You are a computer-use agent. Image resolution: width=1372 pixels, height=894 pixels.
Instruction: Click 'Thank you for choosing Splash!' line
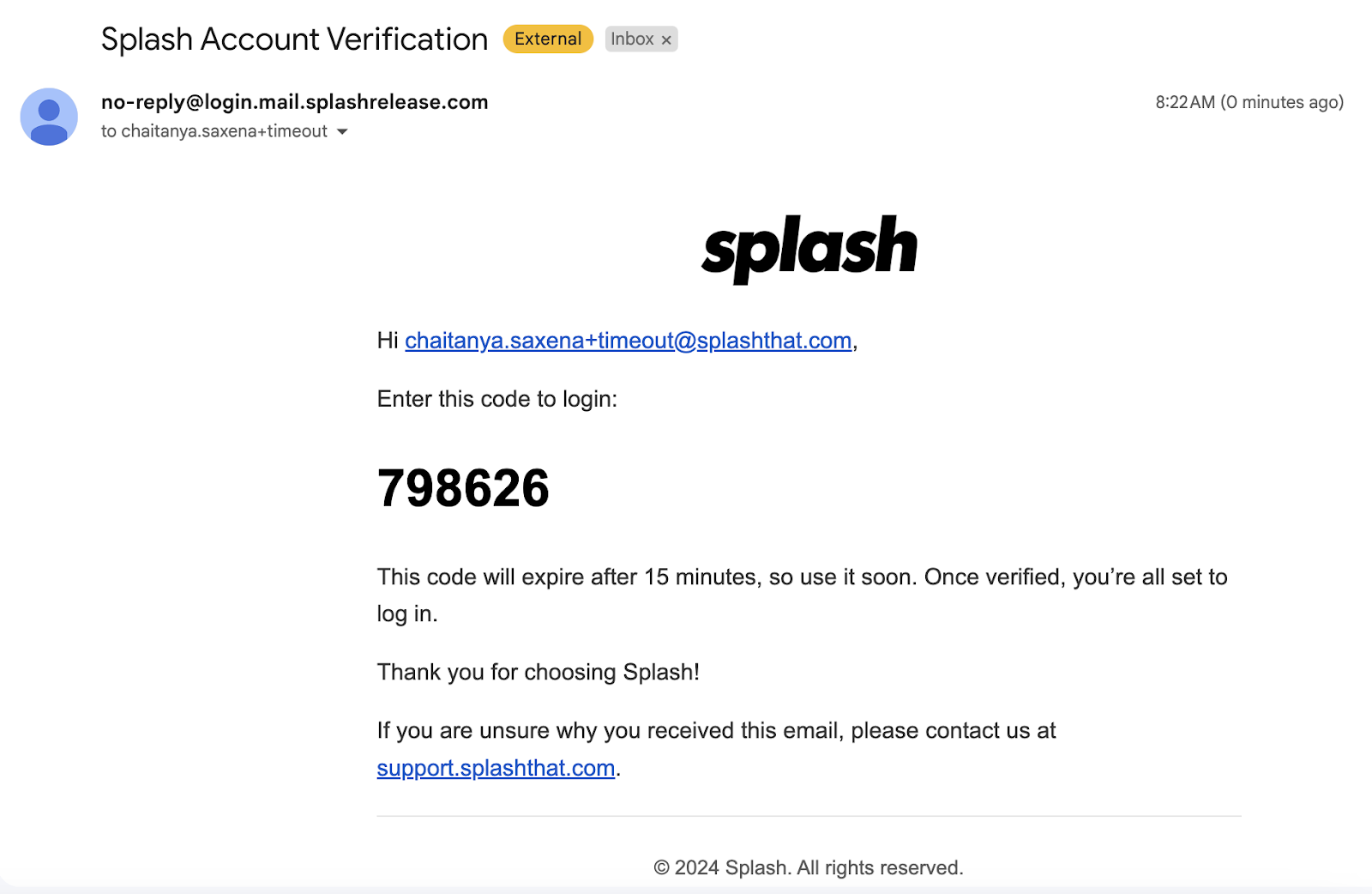(539, 672)
